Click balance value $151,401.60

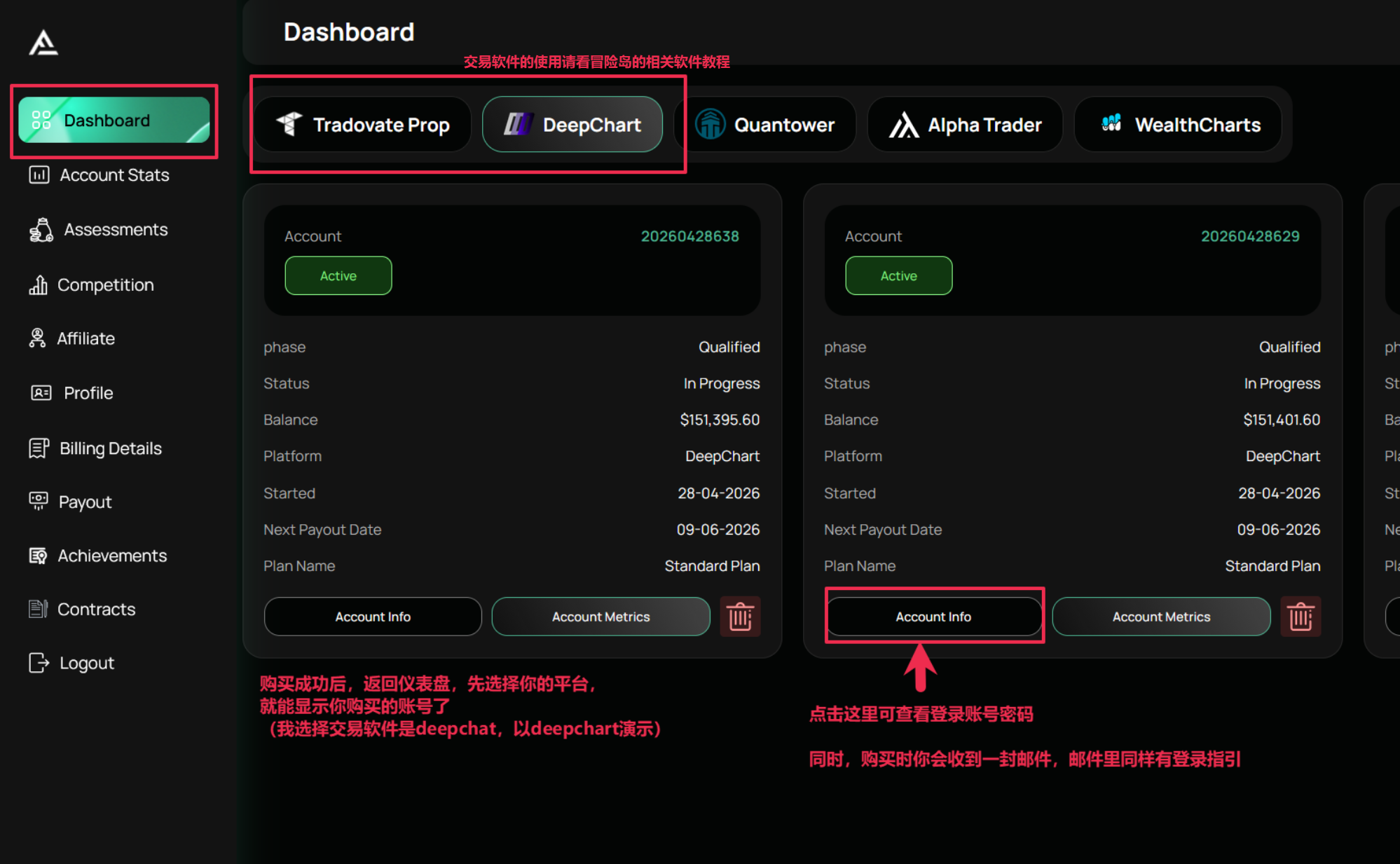(1282, 420)
